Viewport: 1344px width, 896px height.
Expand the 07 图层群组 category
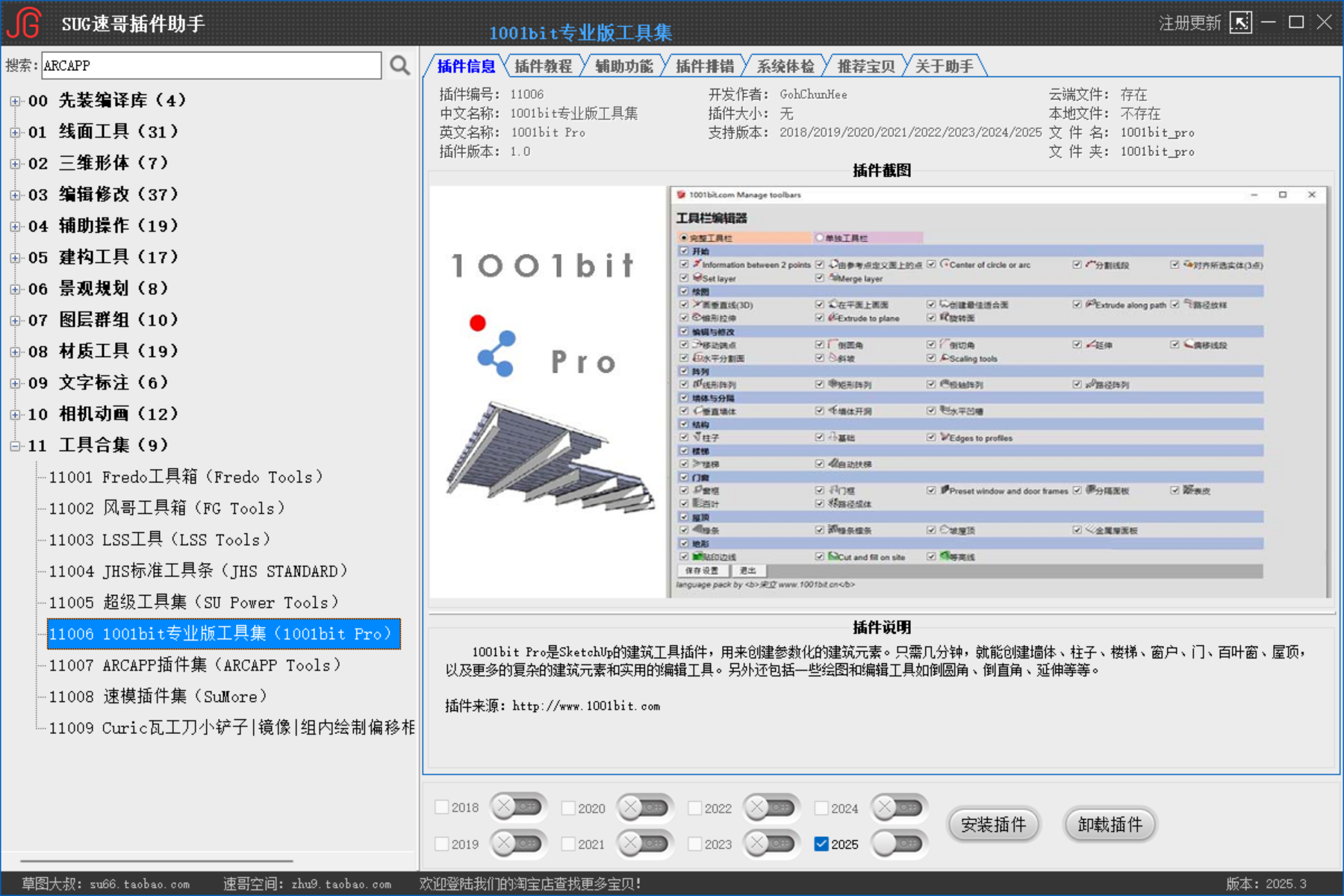(15, 321)
